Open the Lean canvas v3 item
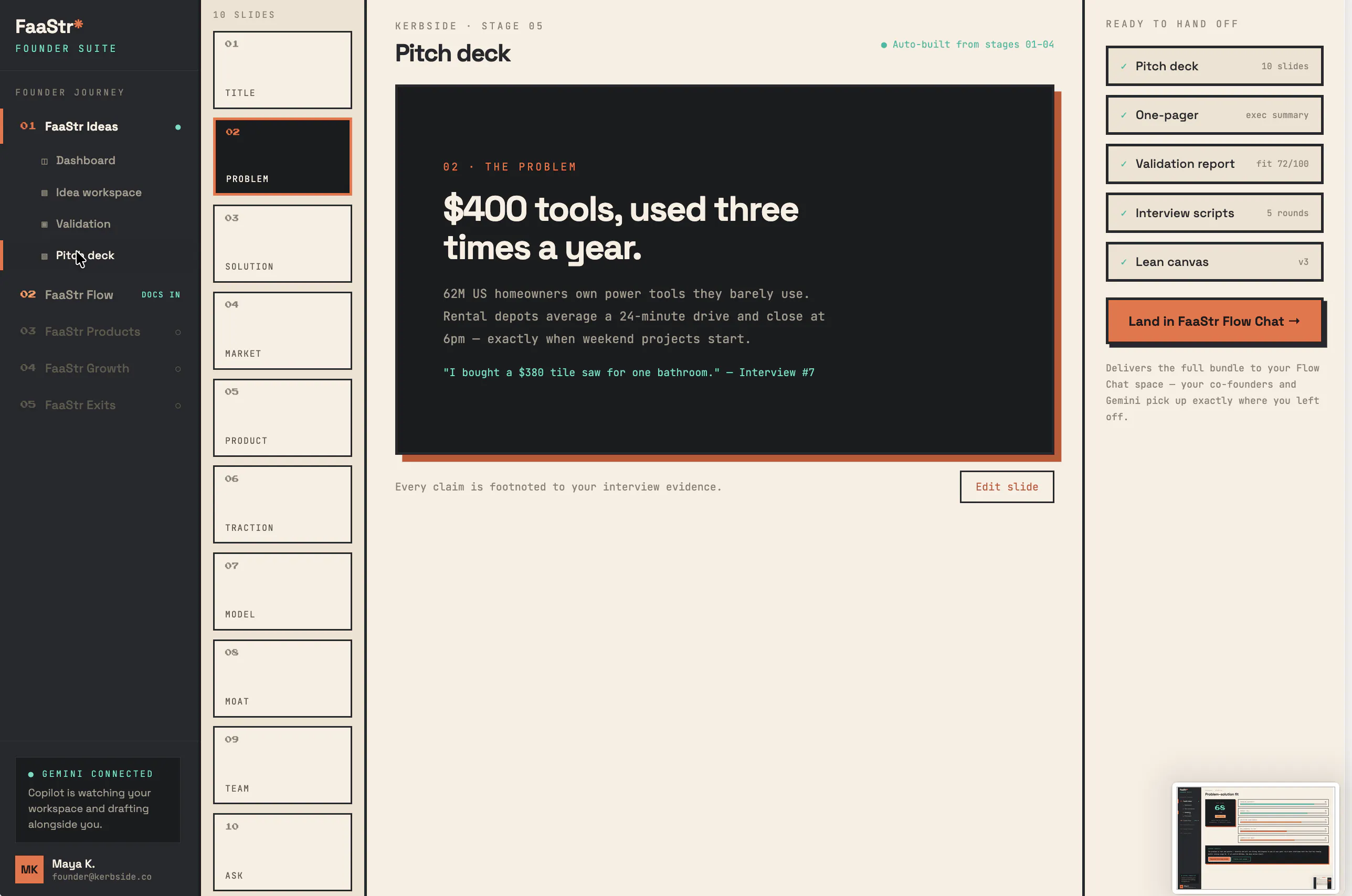This screenshot has width=1352, height=896. [x=1214, y=262]
